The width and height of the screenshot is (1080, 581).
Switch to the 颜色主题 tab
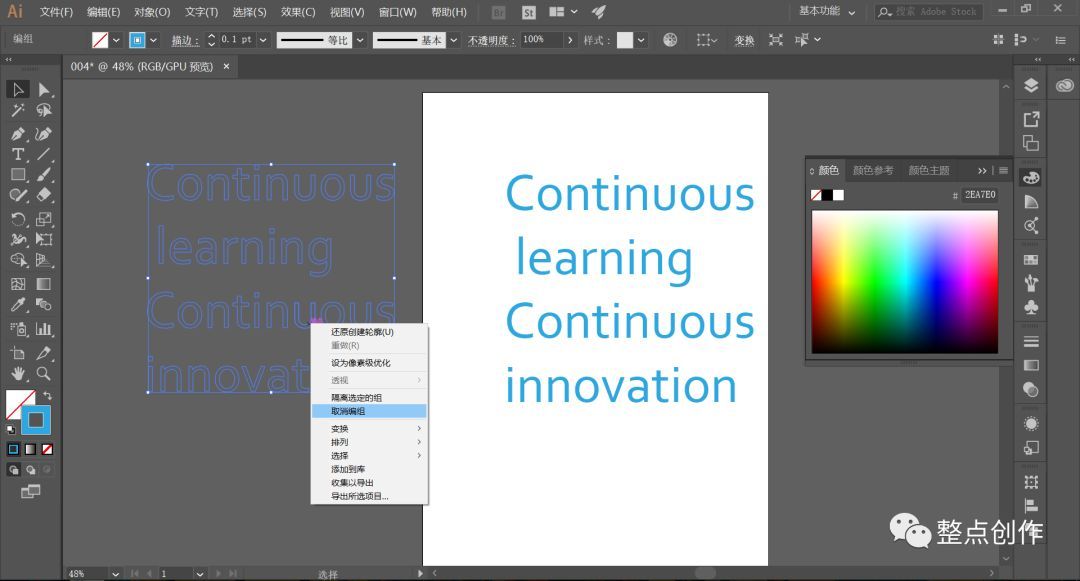(x=928, y=170)
